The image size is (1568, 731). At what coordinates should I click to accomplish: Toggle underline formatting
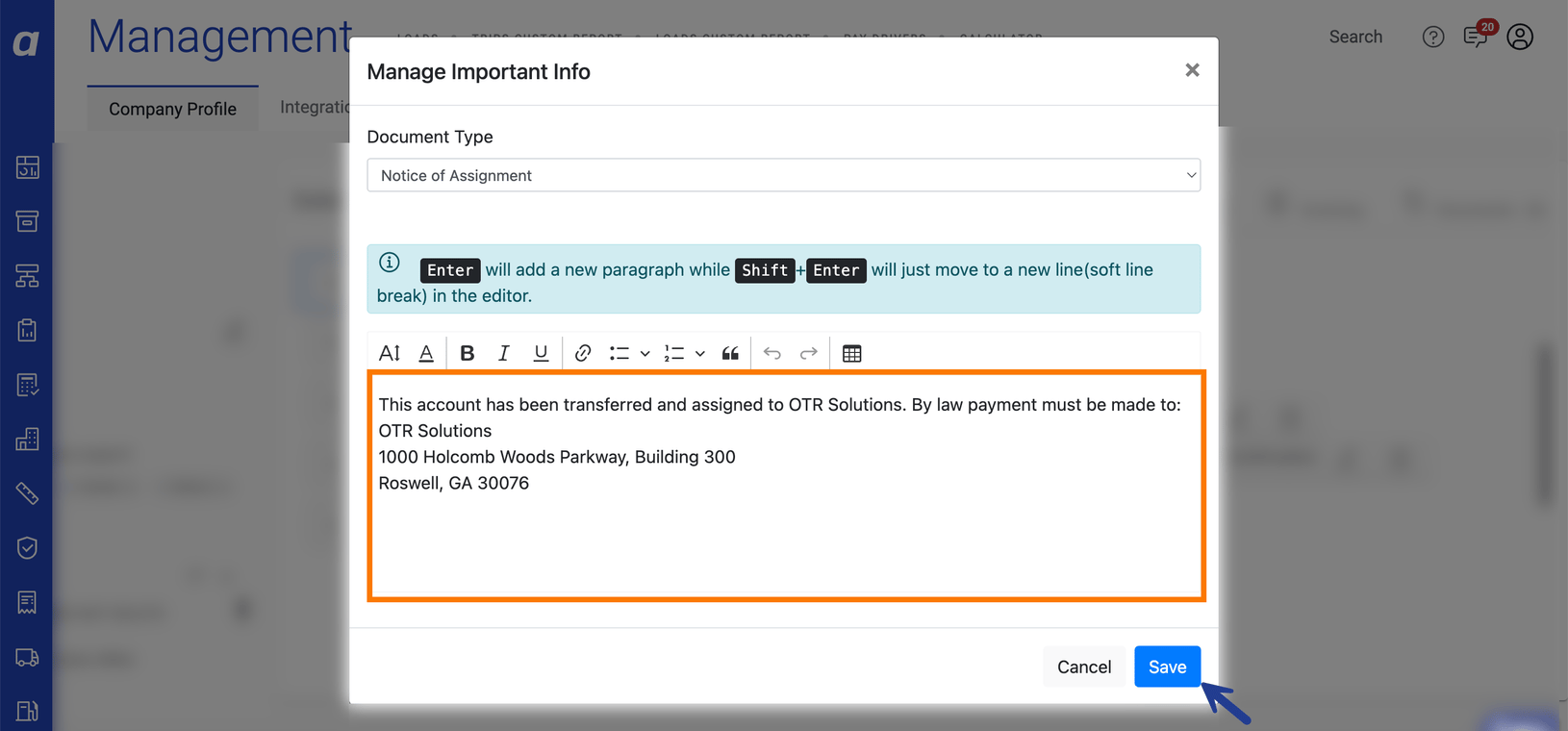(x=541, y=353)
